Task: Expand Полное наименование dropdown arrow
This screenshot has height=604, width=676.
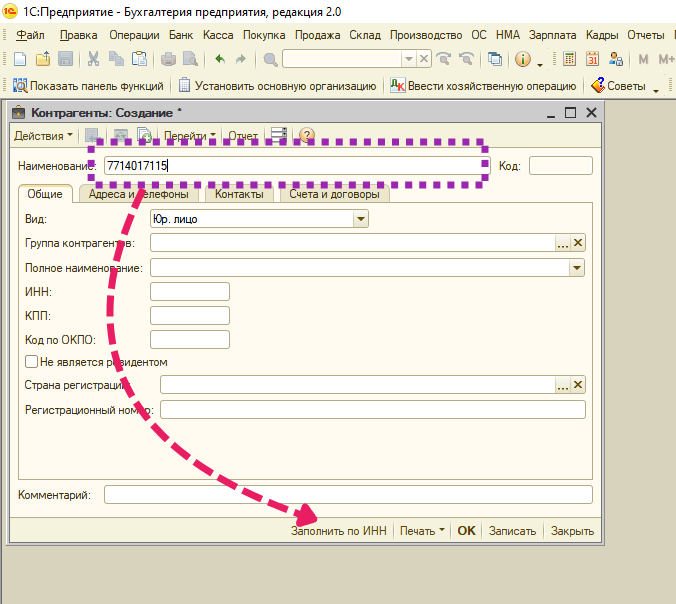Action: [577, 268]
